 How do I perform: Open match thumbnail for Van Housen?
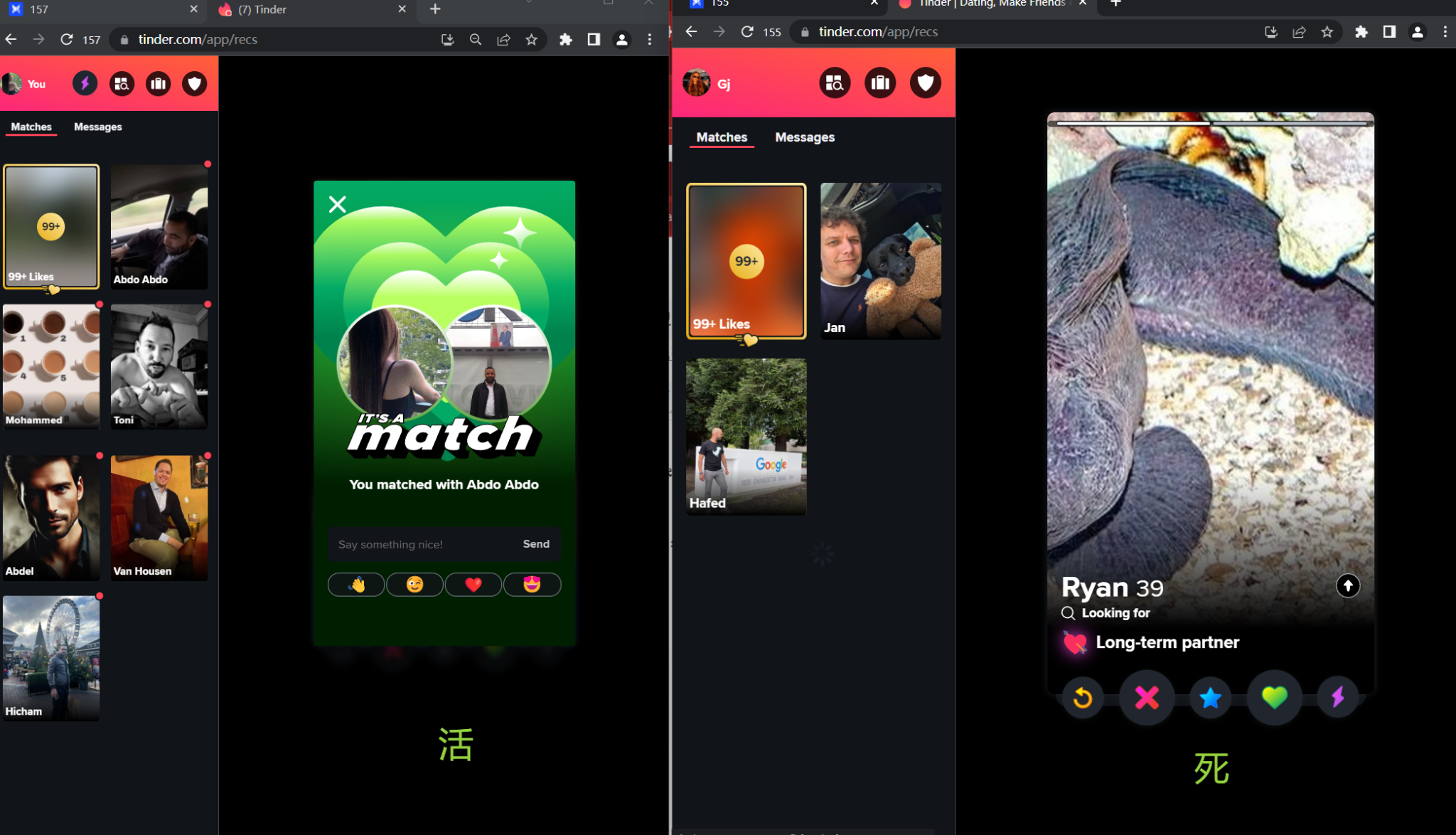pos(159,518)
